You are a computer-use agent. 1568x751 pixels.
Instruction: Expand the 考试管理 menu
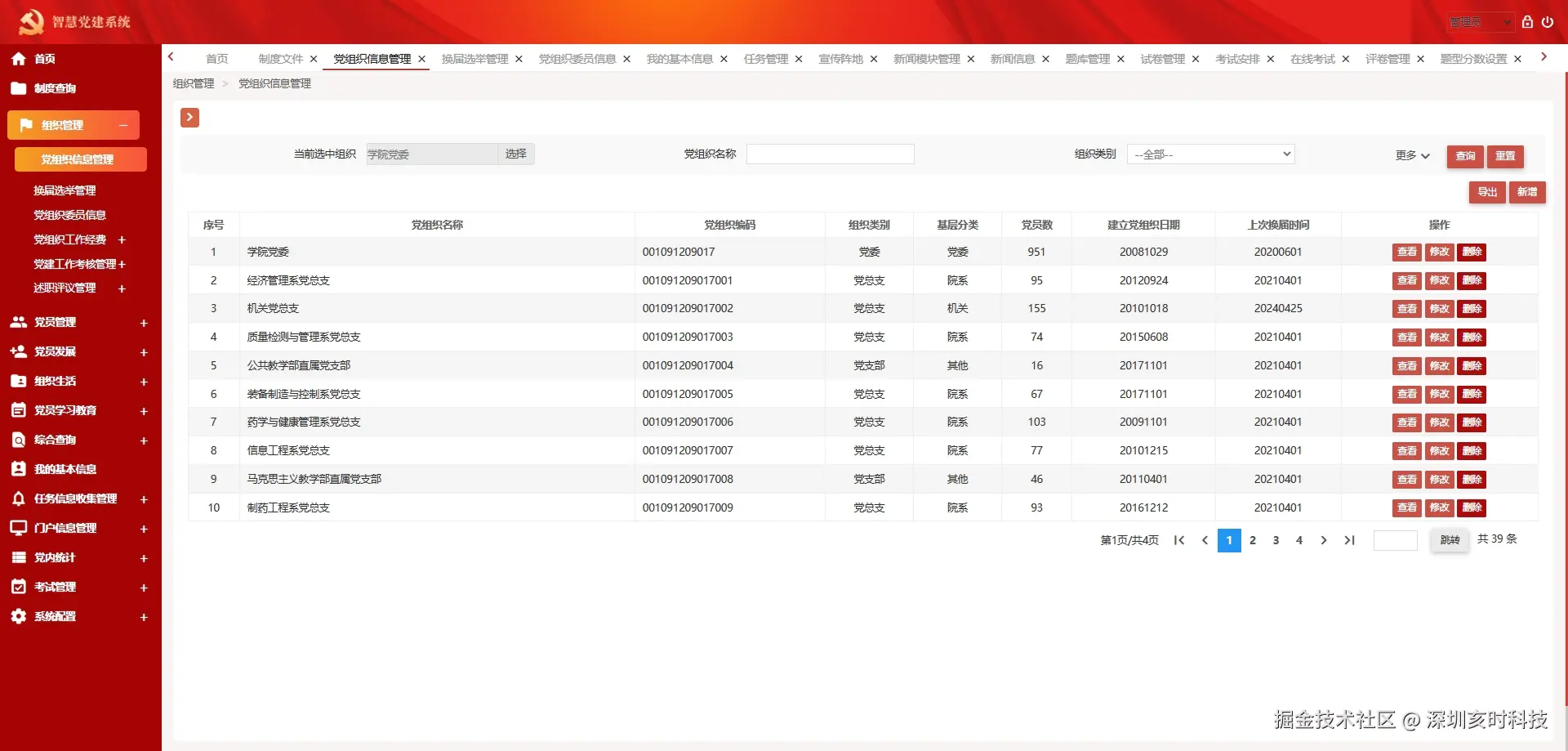[x=144, y=588]
